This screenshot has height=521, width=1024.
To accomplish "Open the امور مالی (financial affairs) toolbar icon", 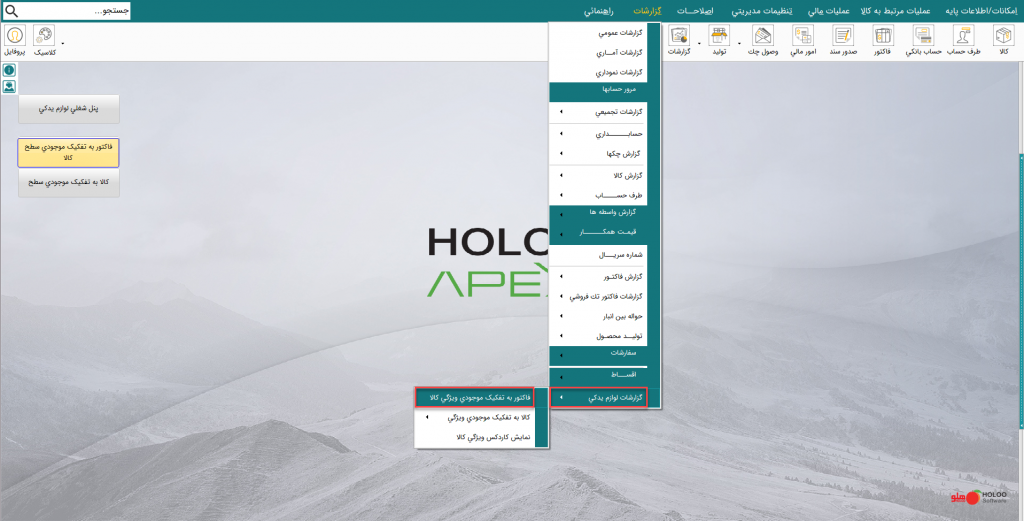I will [x=802, y=39].
